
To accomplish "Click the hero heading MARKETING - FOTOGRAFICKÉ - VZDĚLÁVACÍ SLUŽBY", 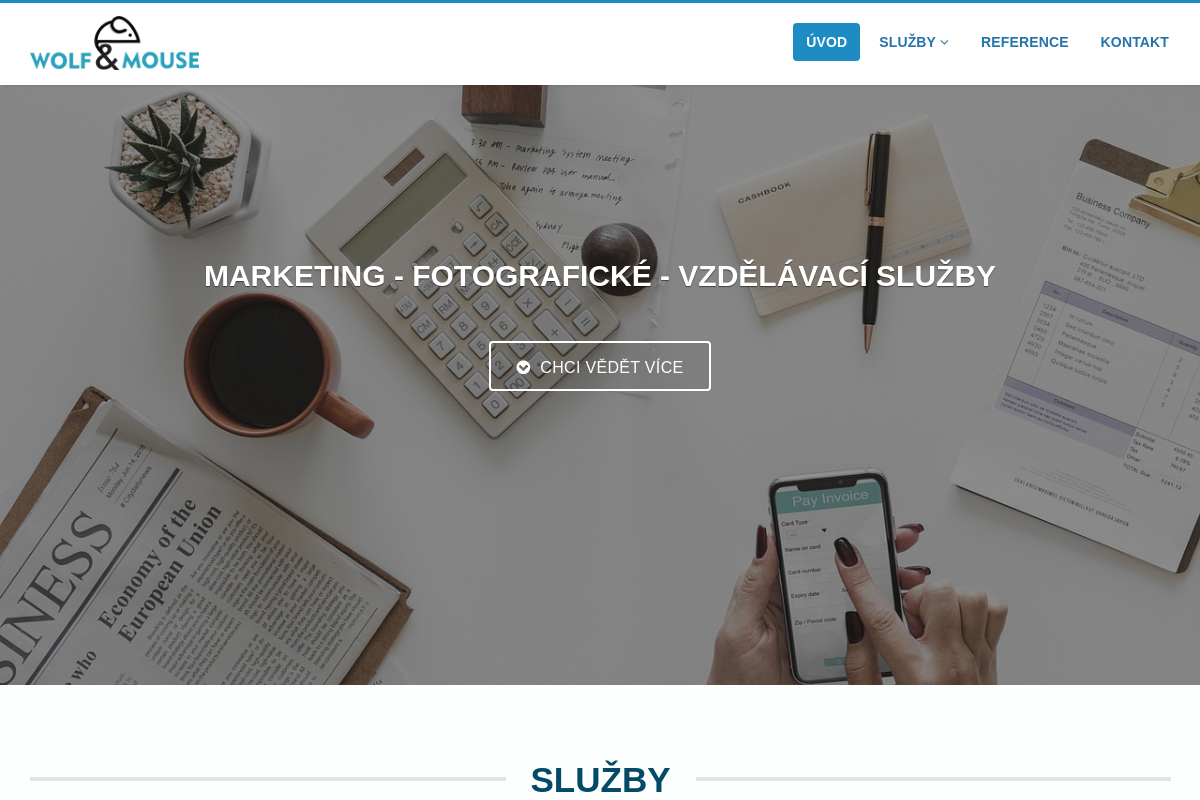I will 600,276.
